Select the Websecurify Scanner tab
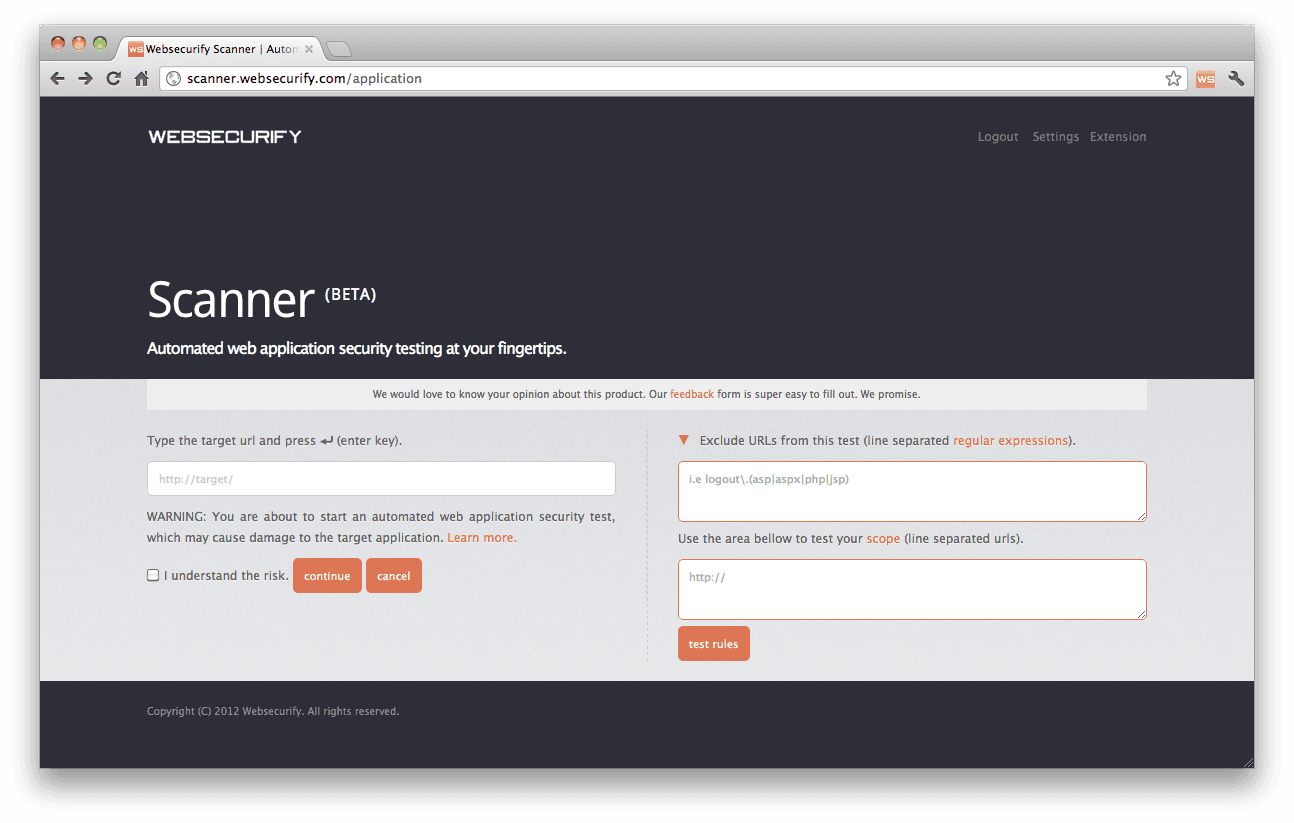The image size is (1294, 823). [x=220, y=48]
